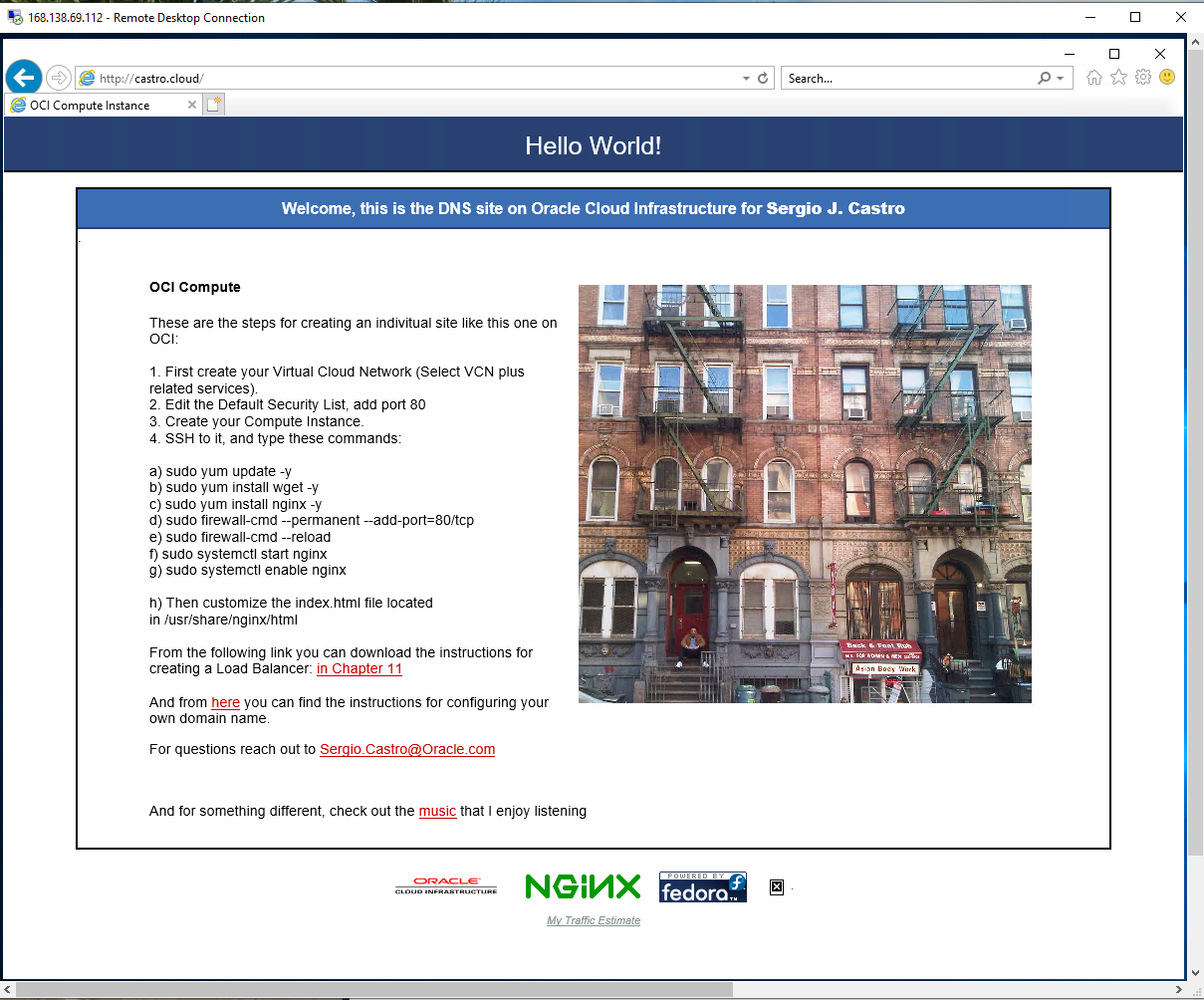Screen dimensions: 1204x1000
Task: Click the horizontal scrollbar left arrow
Action: pos(9,989)
